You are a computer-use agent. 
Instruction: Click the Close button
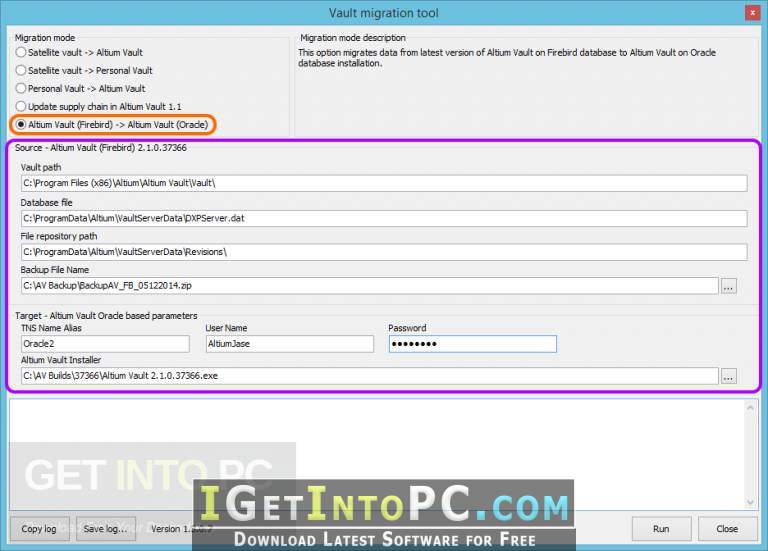point(727,529)
